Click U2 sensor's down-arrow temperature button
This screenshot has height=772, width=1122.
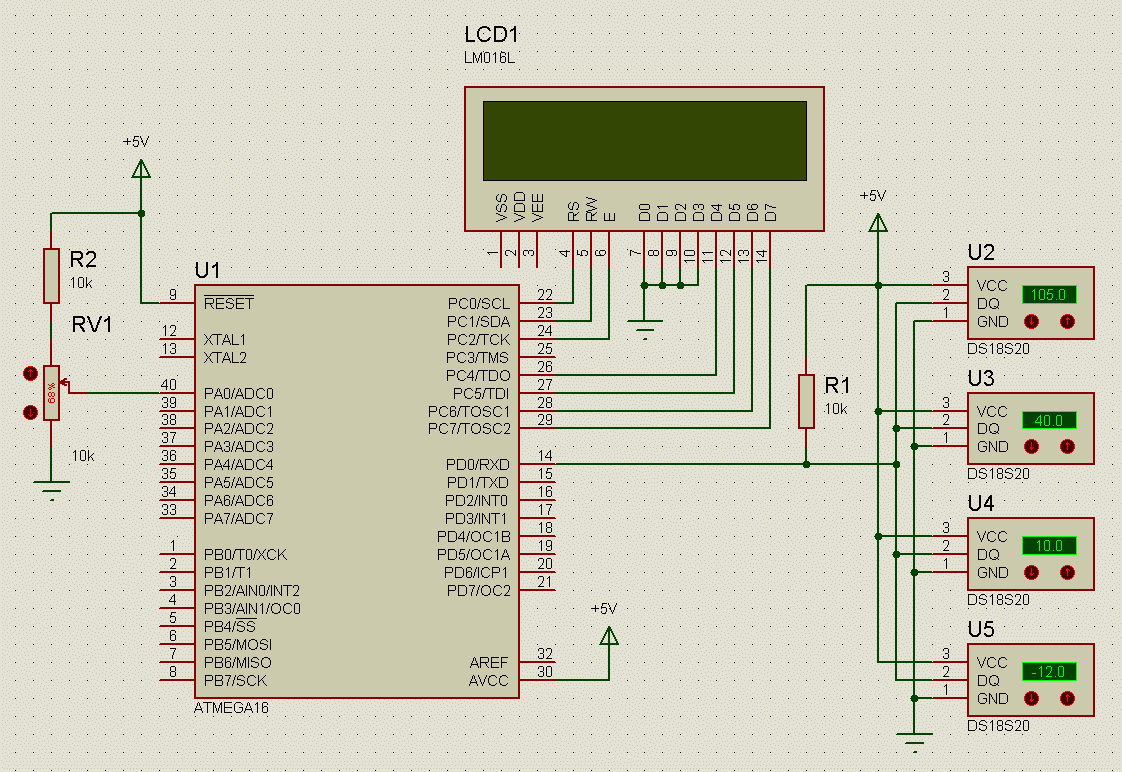[1031, 321]
